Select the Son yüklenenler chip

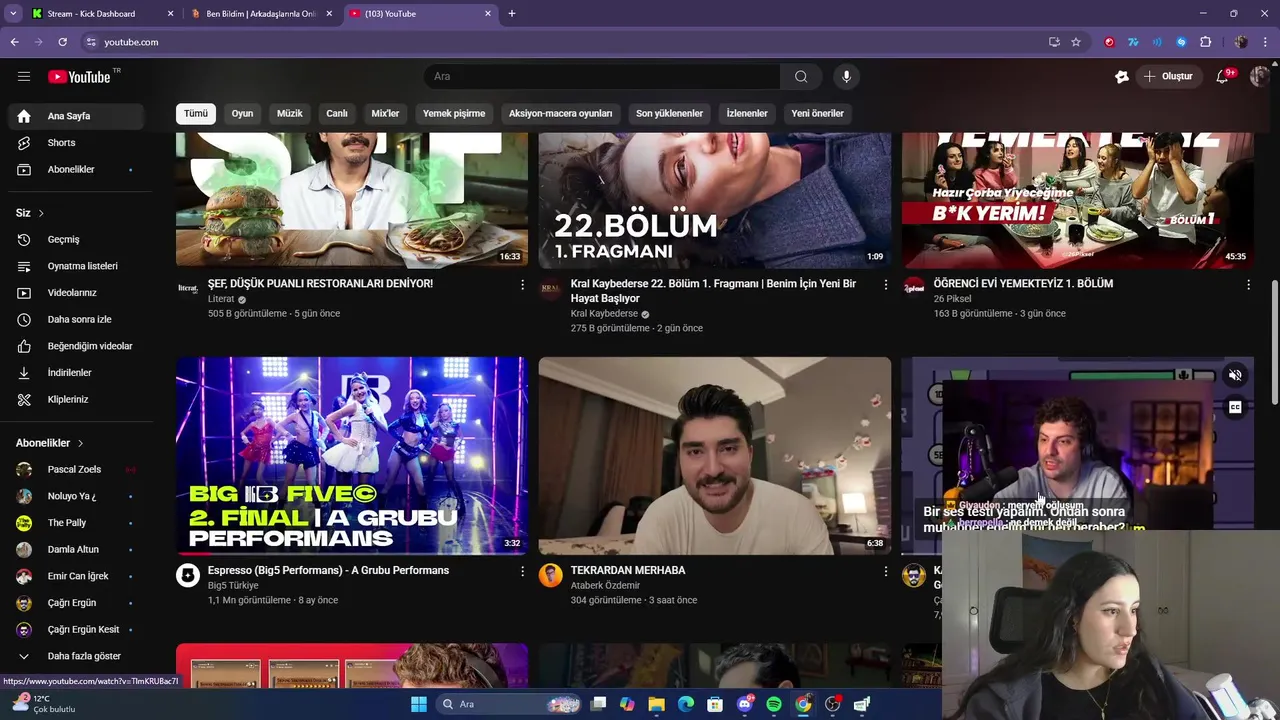point(669,113)
